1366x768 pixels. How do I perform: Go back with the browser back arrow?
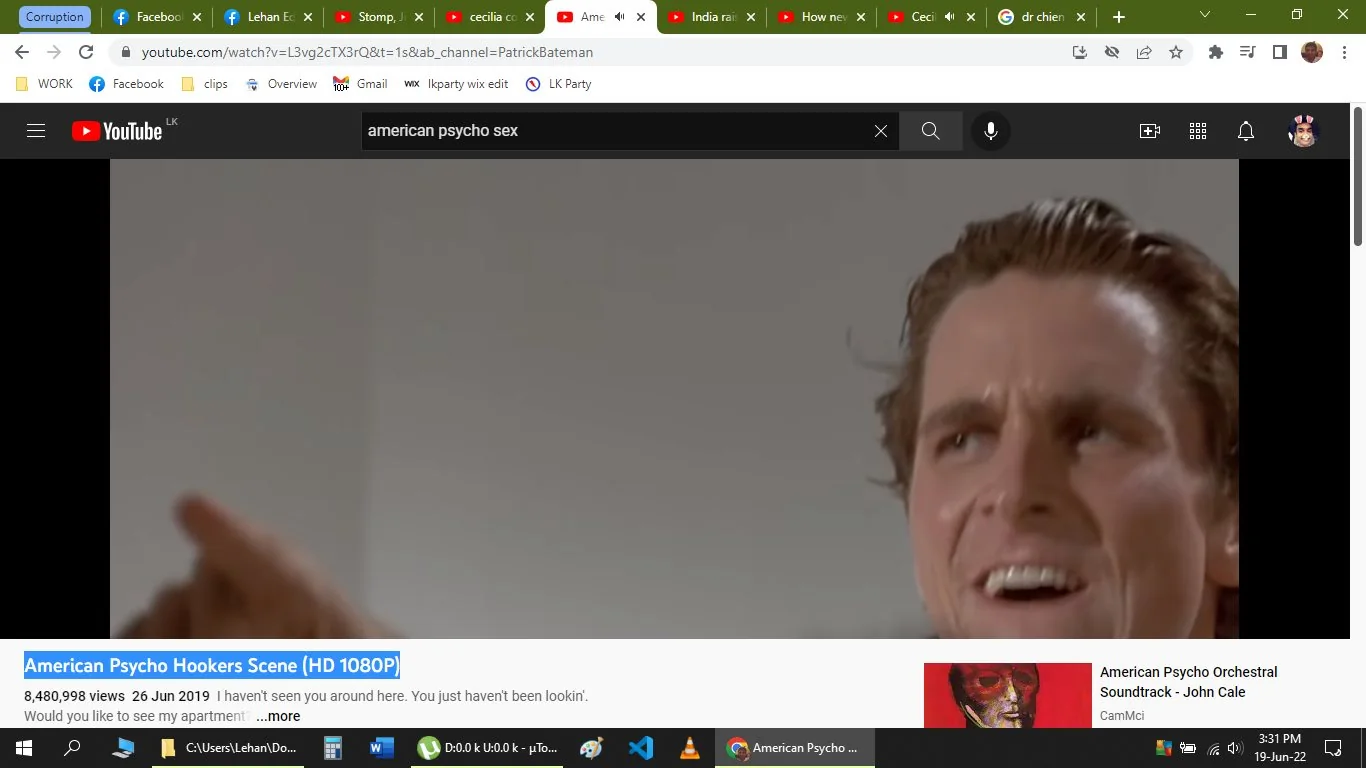pos(22,52)
